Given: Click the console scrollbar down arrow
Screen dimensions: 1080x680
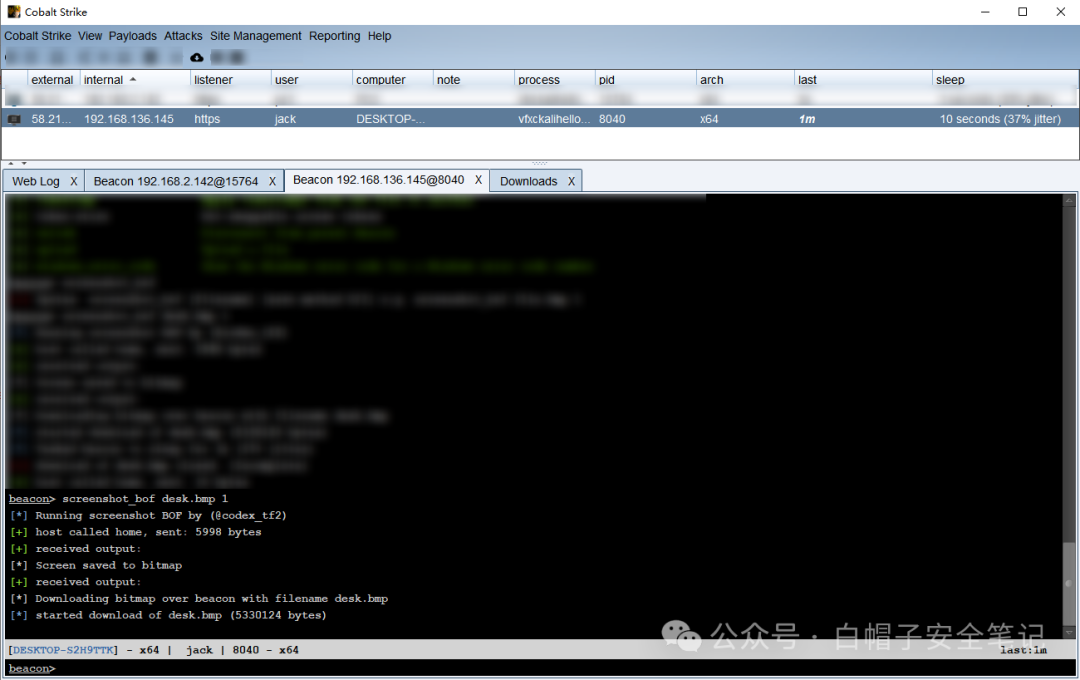Looking at the screenshot, I should click(x=1069, y=632).
